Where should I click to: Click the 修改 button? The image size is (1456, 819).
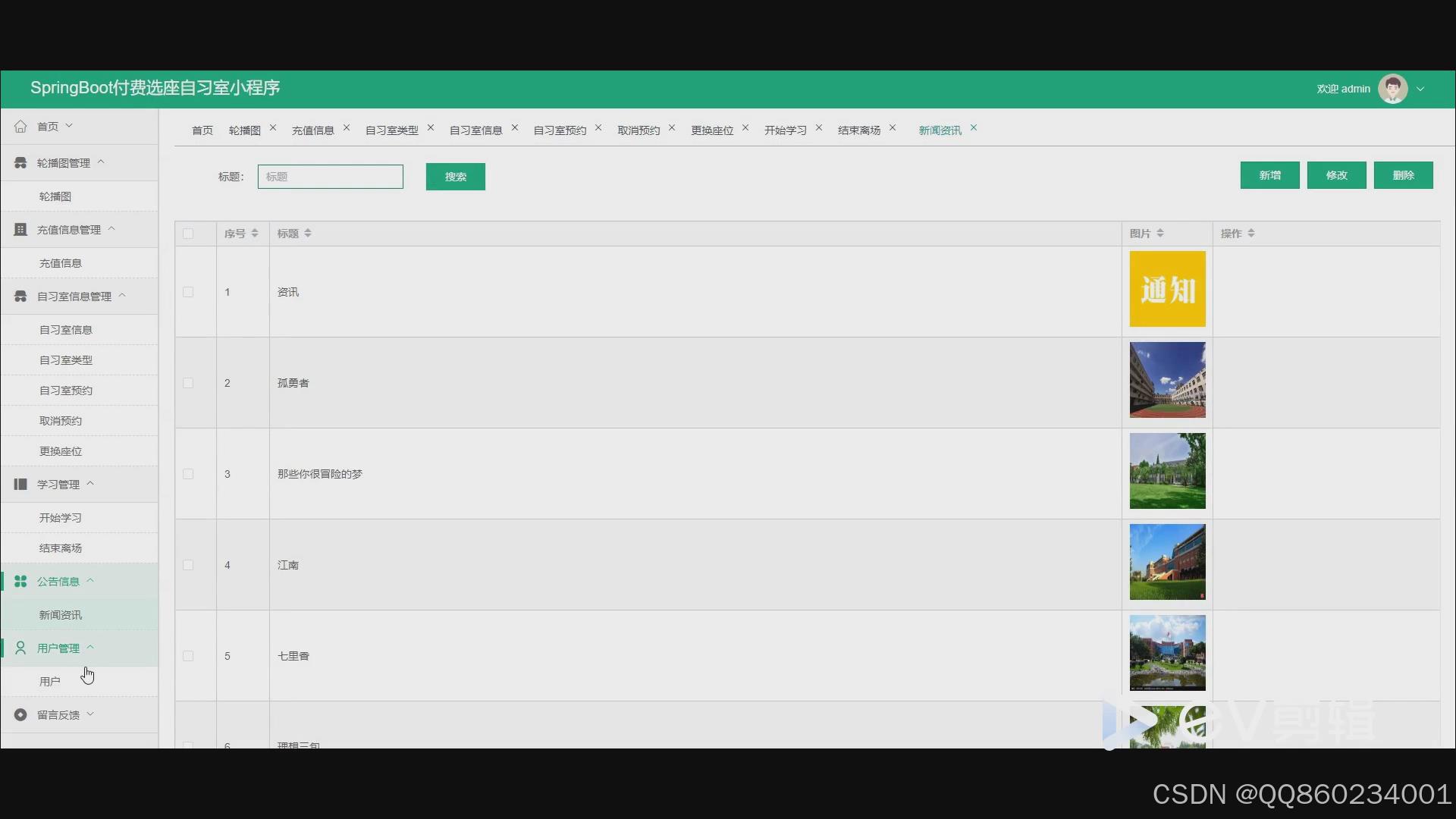coord(1336,175)
